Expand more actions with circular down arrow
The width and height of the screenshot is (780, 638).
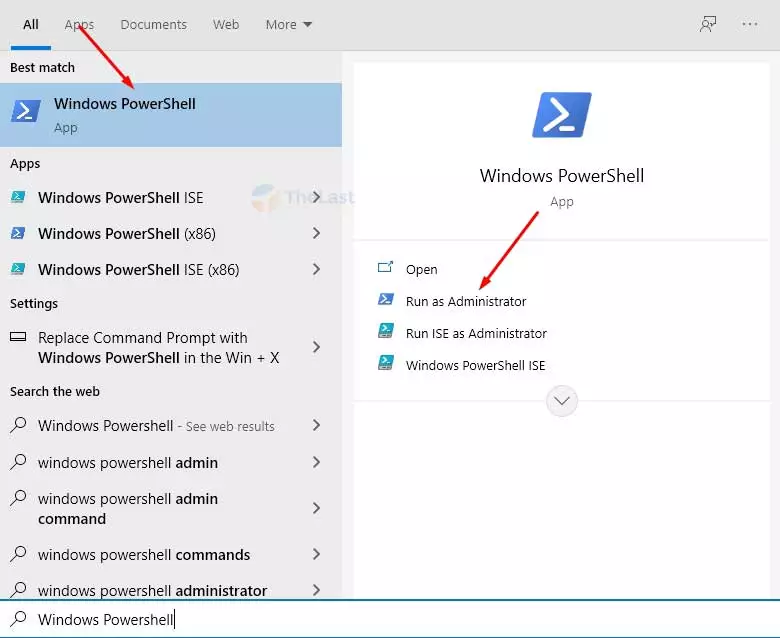(562, 400)
